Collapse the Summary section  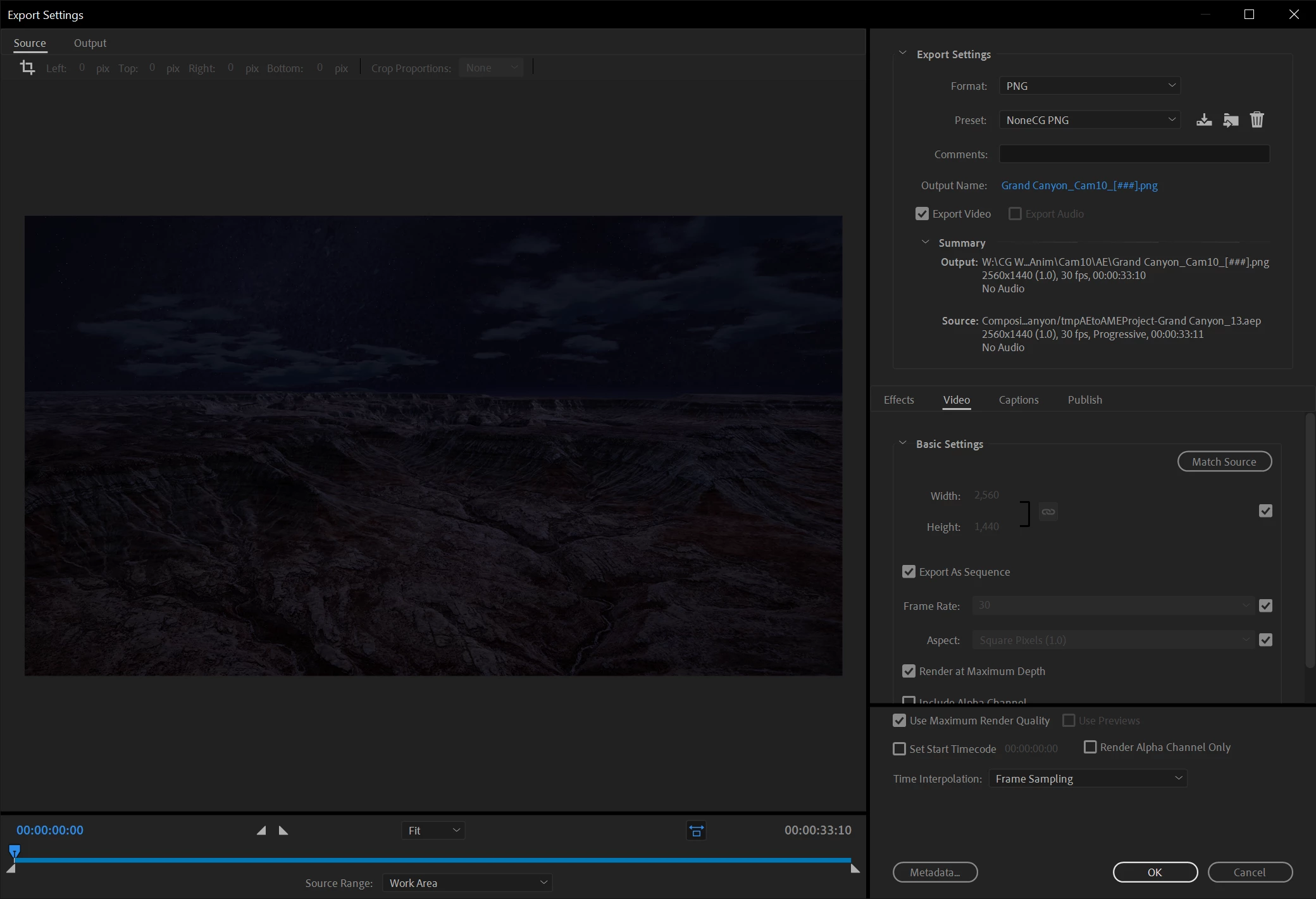coord(926,242)
